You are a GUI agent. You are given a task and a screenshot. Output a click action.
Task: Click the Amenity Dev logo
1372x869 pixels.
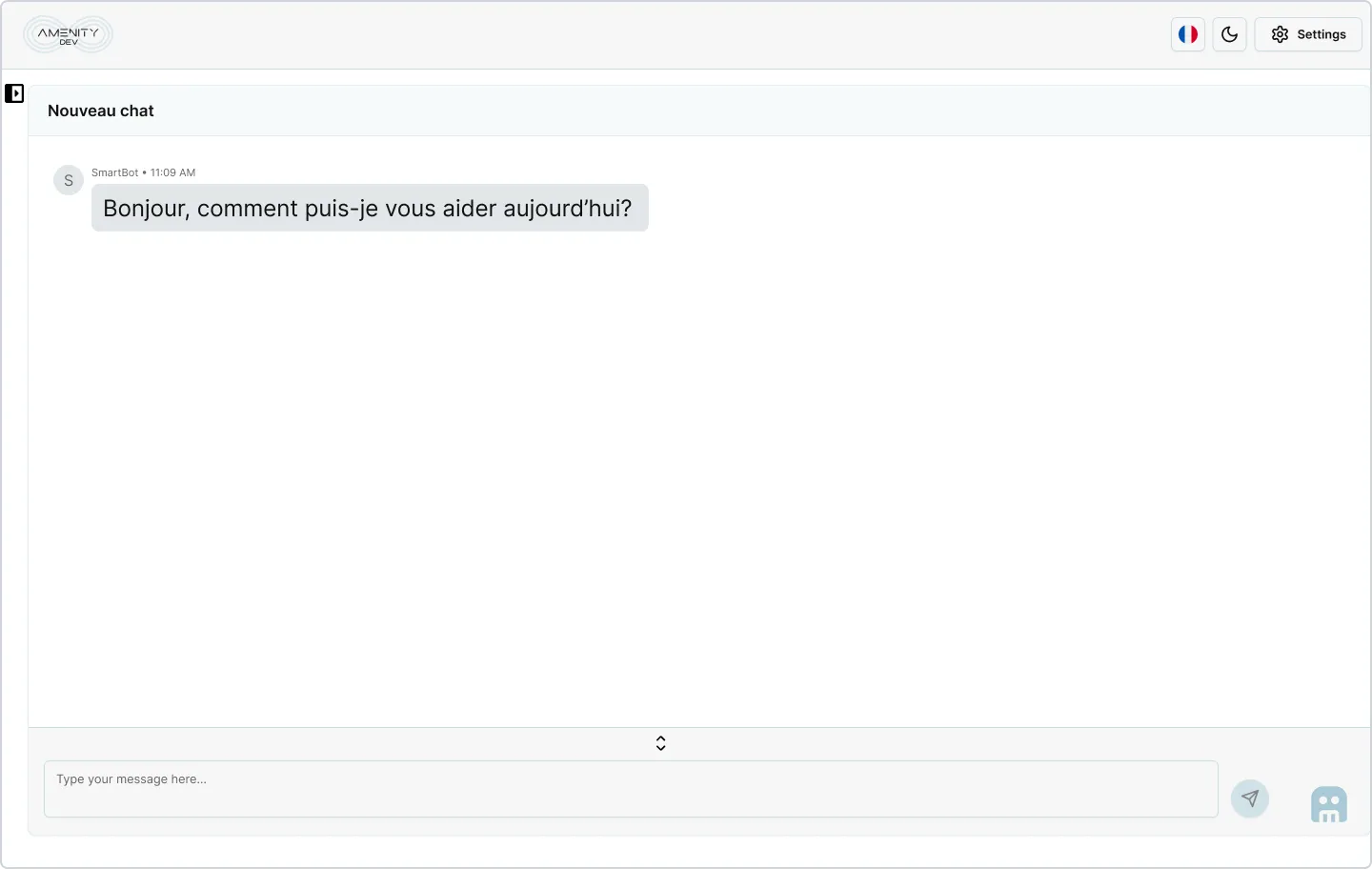(68, 34)
